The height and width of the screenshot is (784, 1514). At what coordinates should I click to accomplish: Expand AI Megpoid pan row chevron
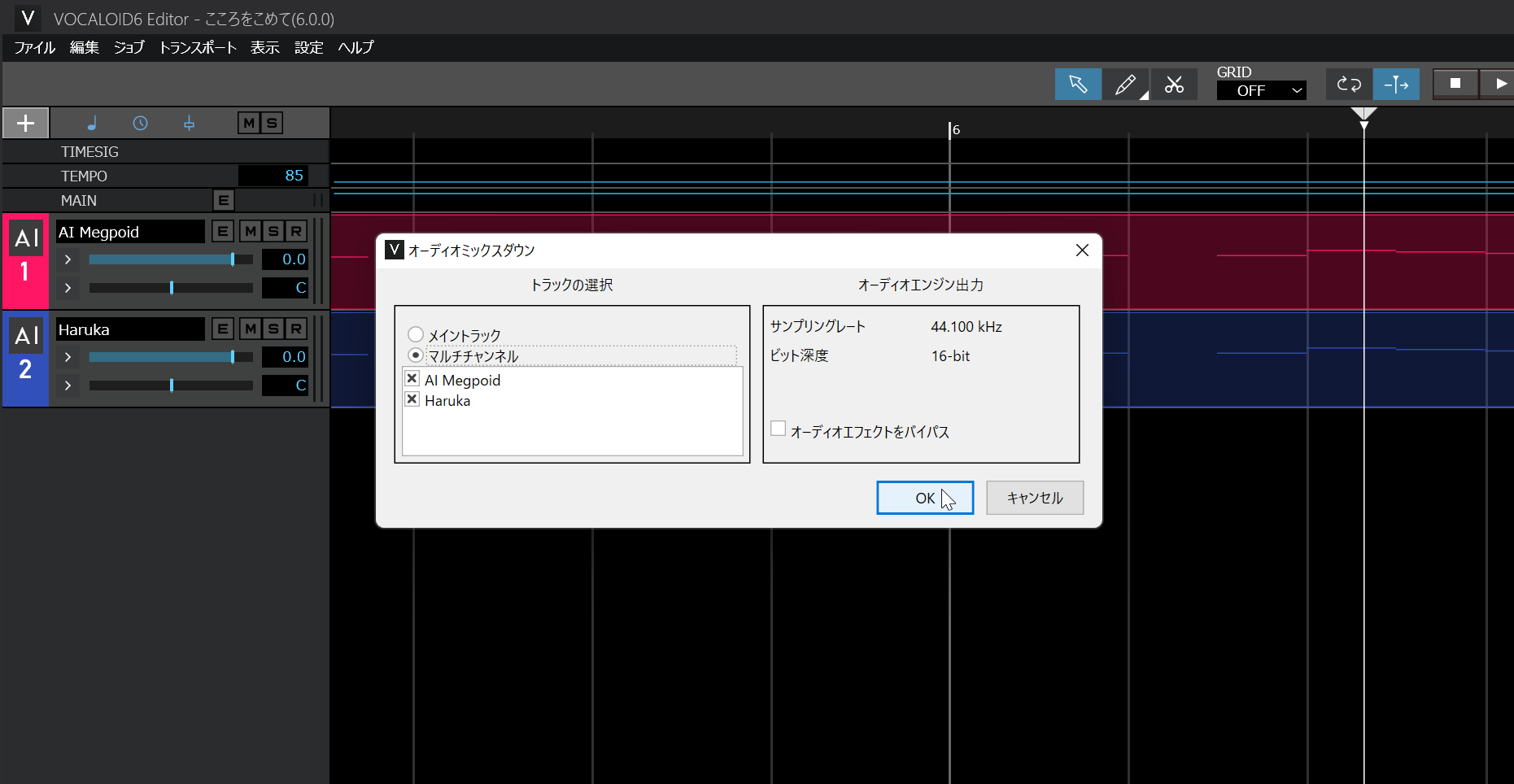coord(68,288)
